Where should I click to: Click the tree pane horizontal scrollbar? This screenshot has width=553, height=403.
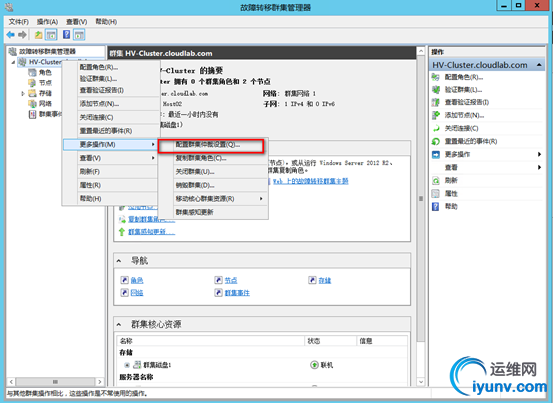click(x=55, y=382)
